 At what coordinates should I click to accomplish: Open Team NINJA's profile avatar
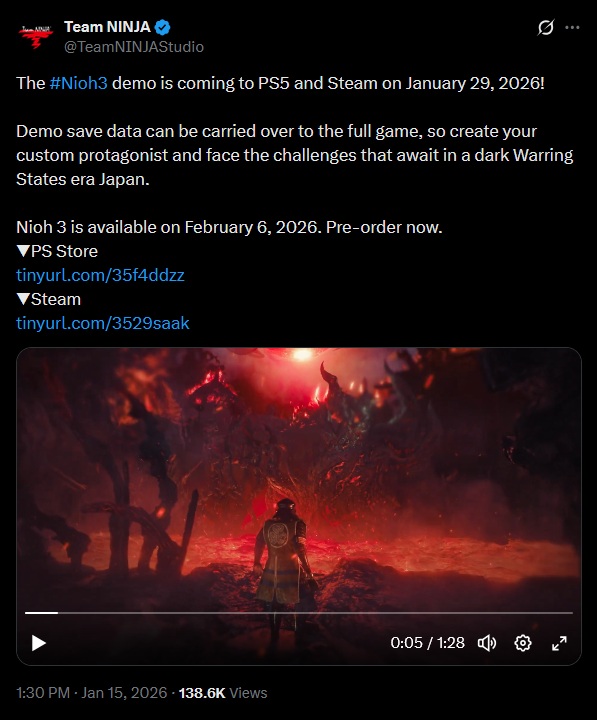36,36
